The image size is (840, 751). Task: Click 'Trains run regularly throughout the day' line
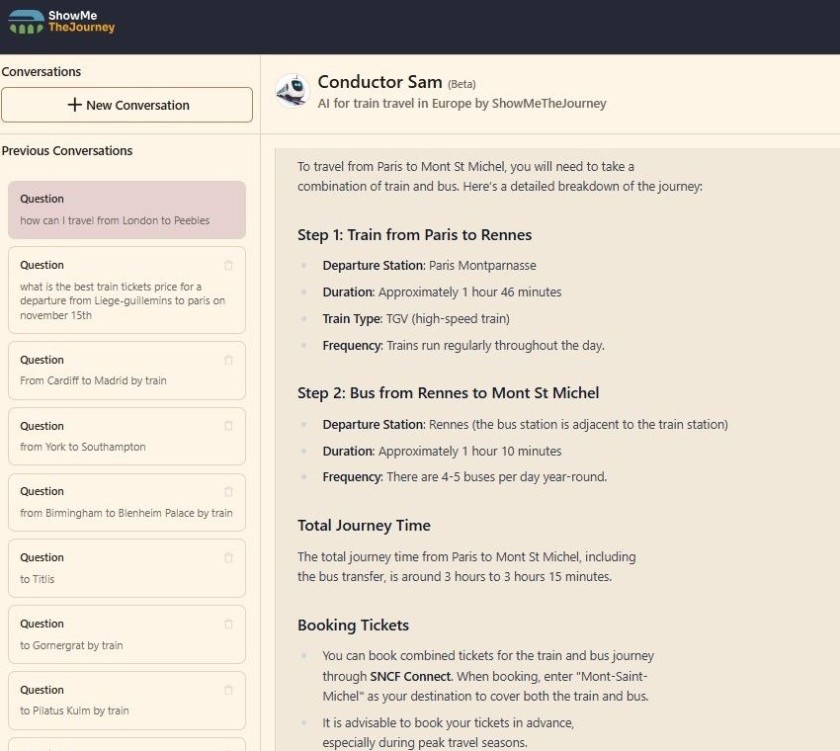click(463, 346)
